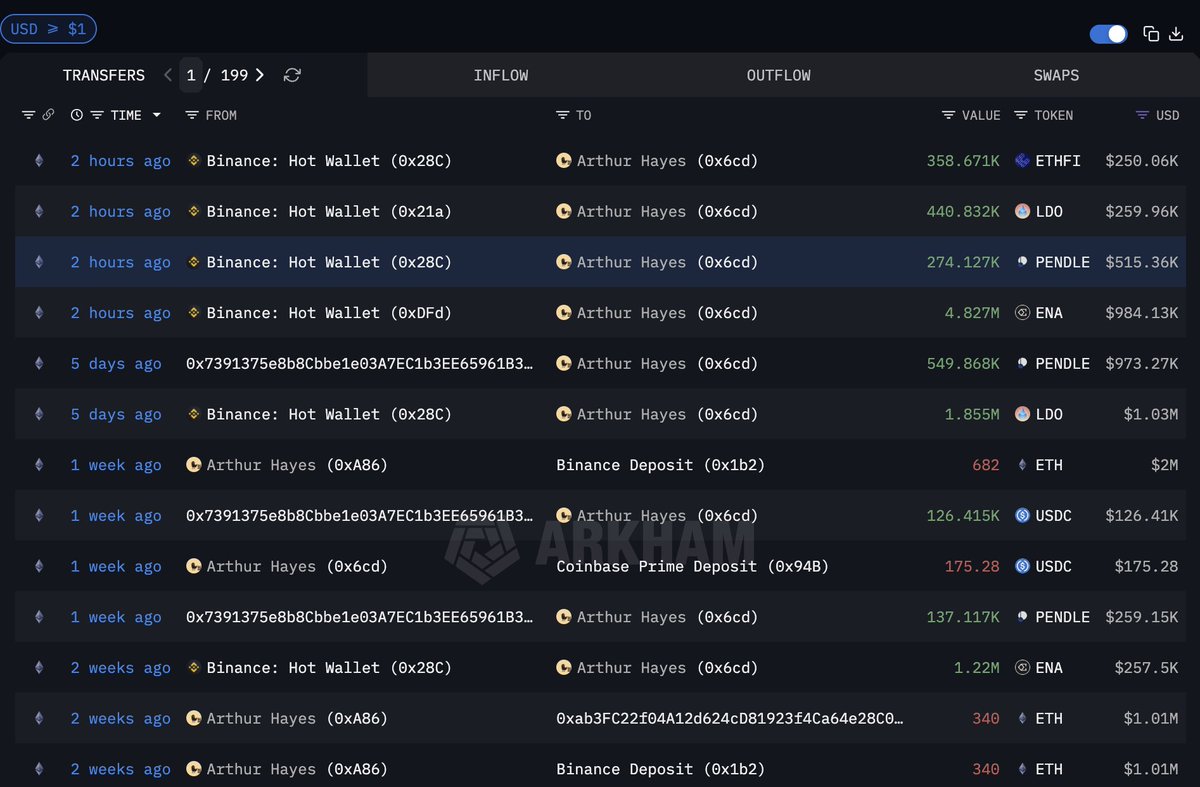Click the filter icon beside FROM header
This screenshot has width=1200, height=787.
(x=192, y=115)
